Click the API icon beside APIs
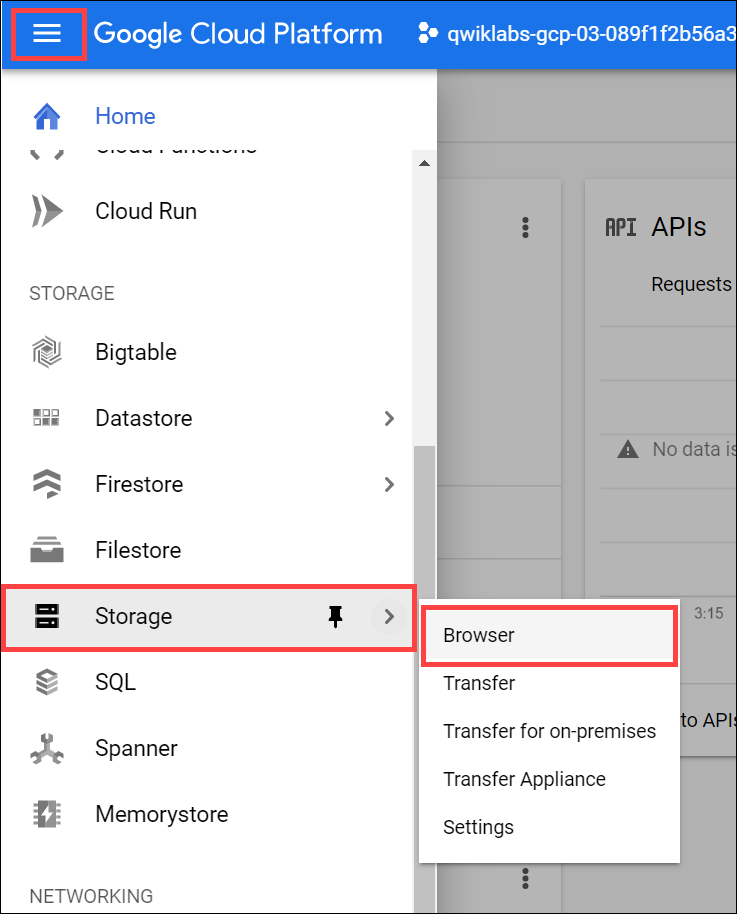The height and width of the screenshot is (914, 737). click(620, 227)
